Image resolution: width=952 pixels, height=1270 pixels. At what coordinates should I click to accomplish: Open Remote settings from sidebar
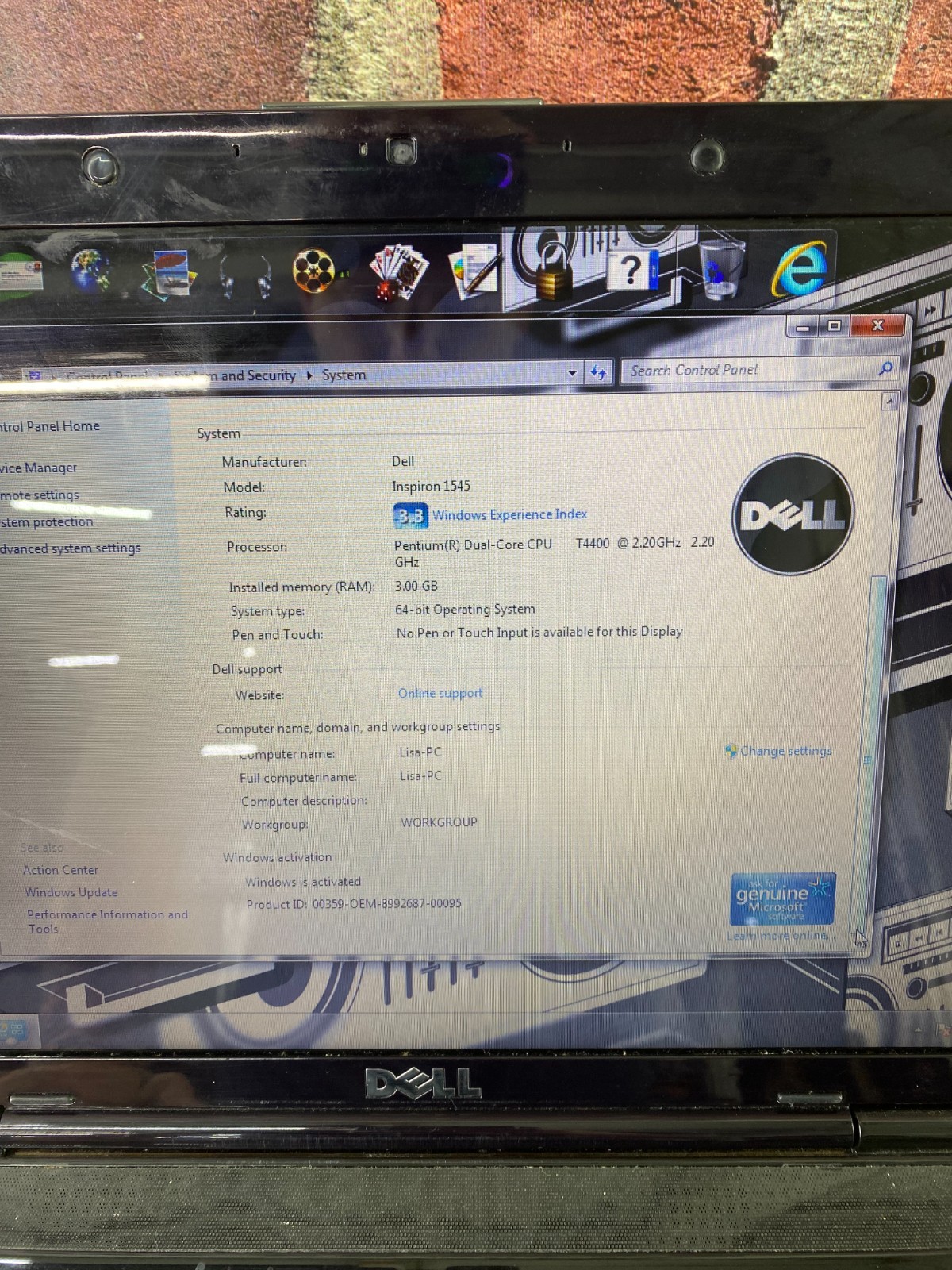pos(40,495)
